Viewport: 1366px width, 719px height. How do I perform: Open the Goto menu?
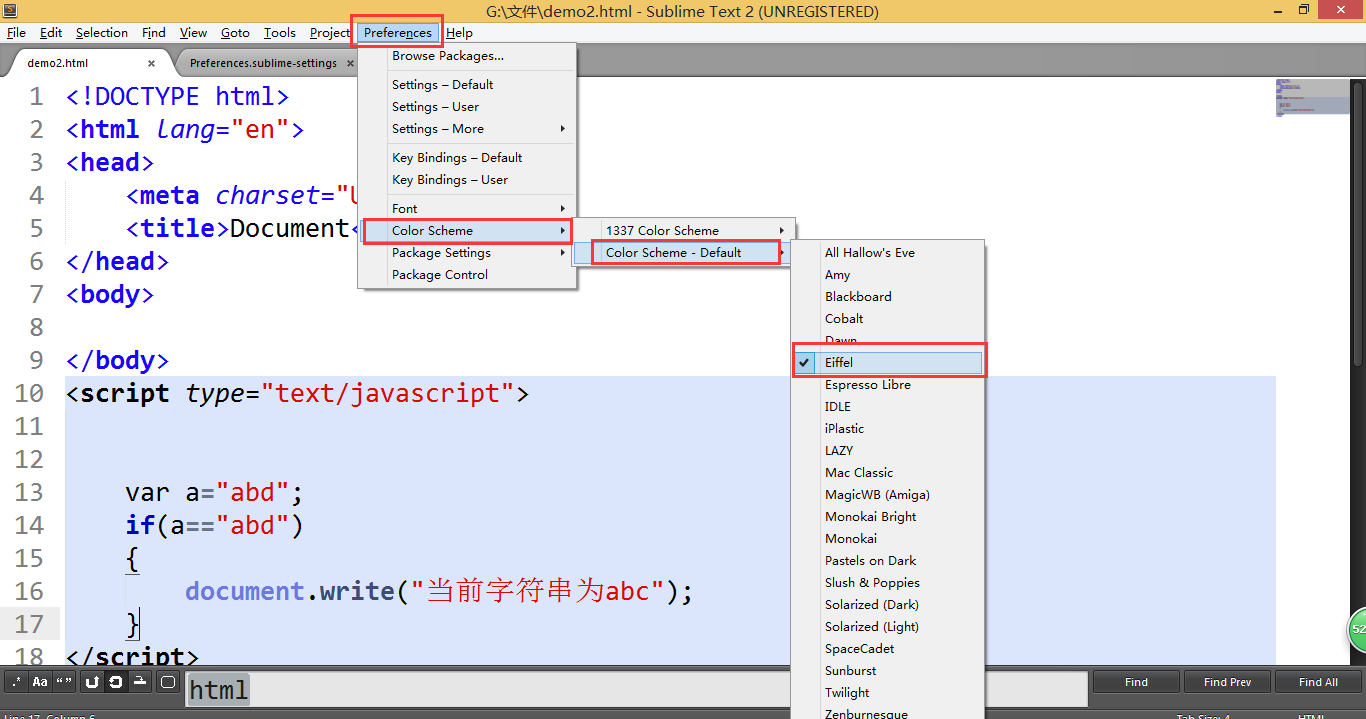click(x=235, y=33)
